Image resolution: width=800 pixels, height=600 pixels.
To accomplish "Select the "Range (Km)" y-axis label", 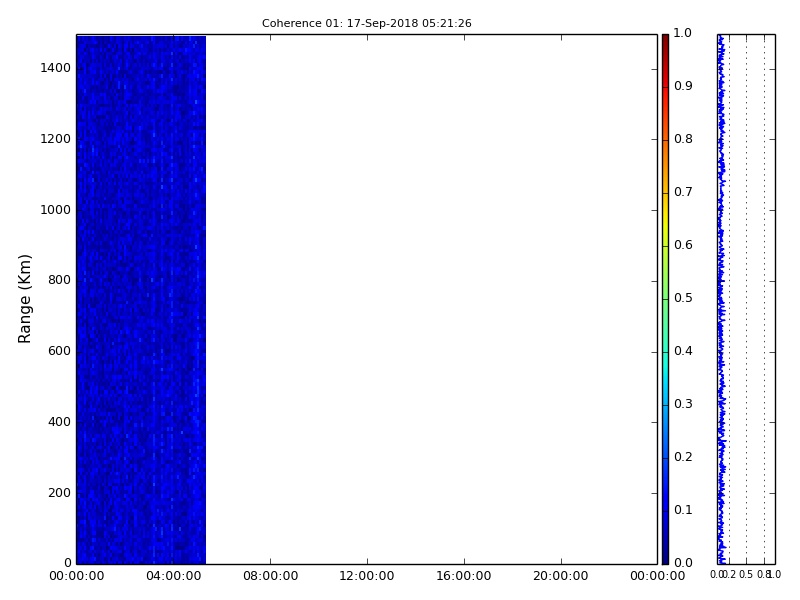I will point(24,299).
